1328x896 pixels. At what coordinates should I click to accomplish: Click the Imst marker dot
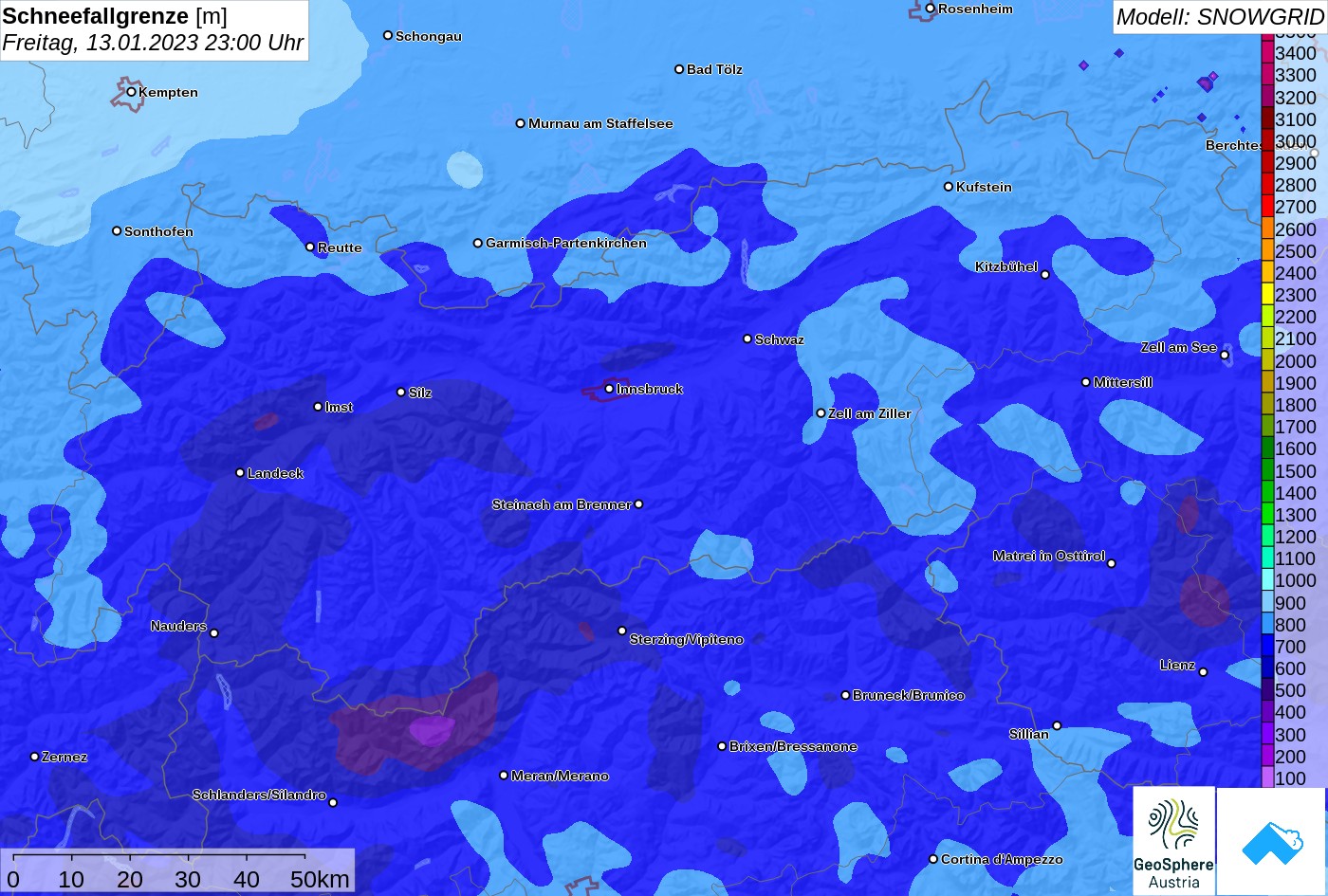(318, 407)
